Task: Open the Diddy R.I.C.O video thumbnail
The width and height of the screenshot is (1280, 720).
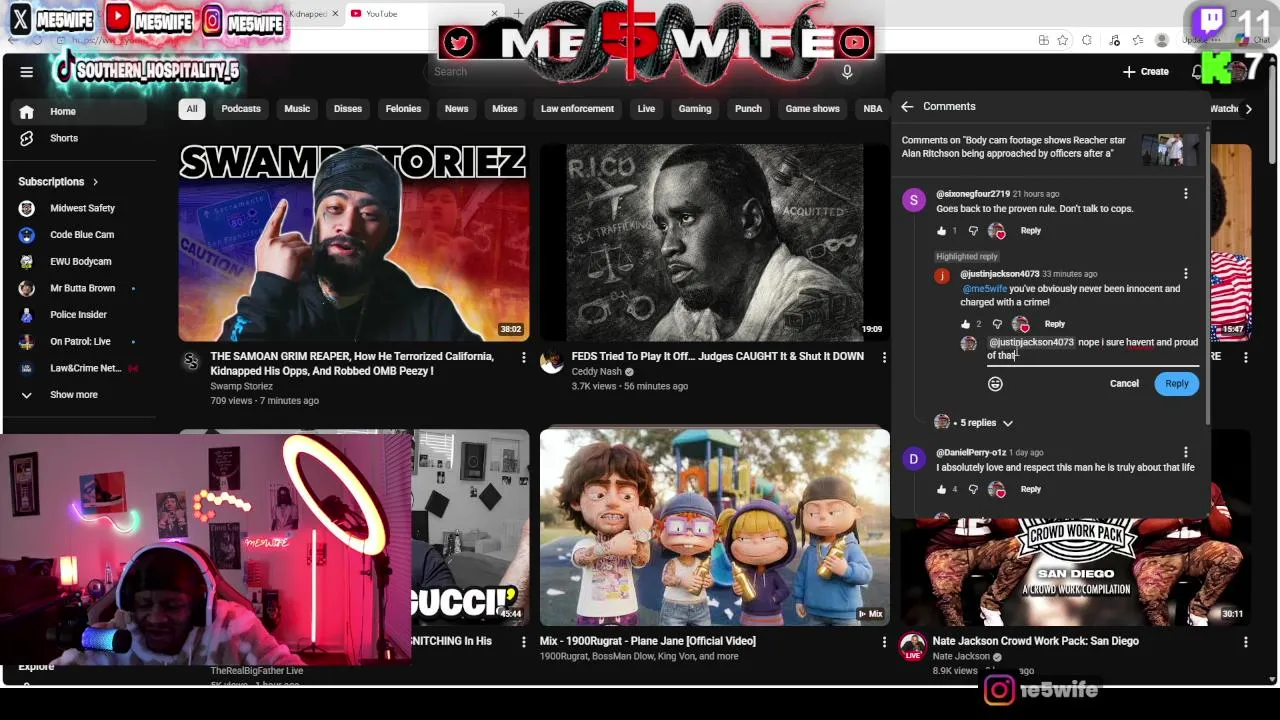Action: pos(714,242)
